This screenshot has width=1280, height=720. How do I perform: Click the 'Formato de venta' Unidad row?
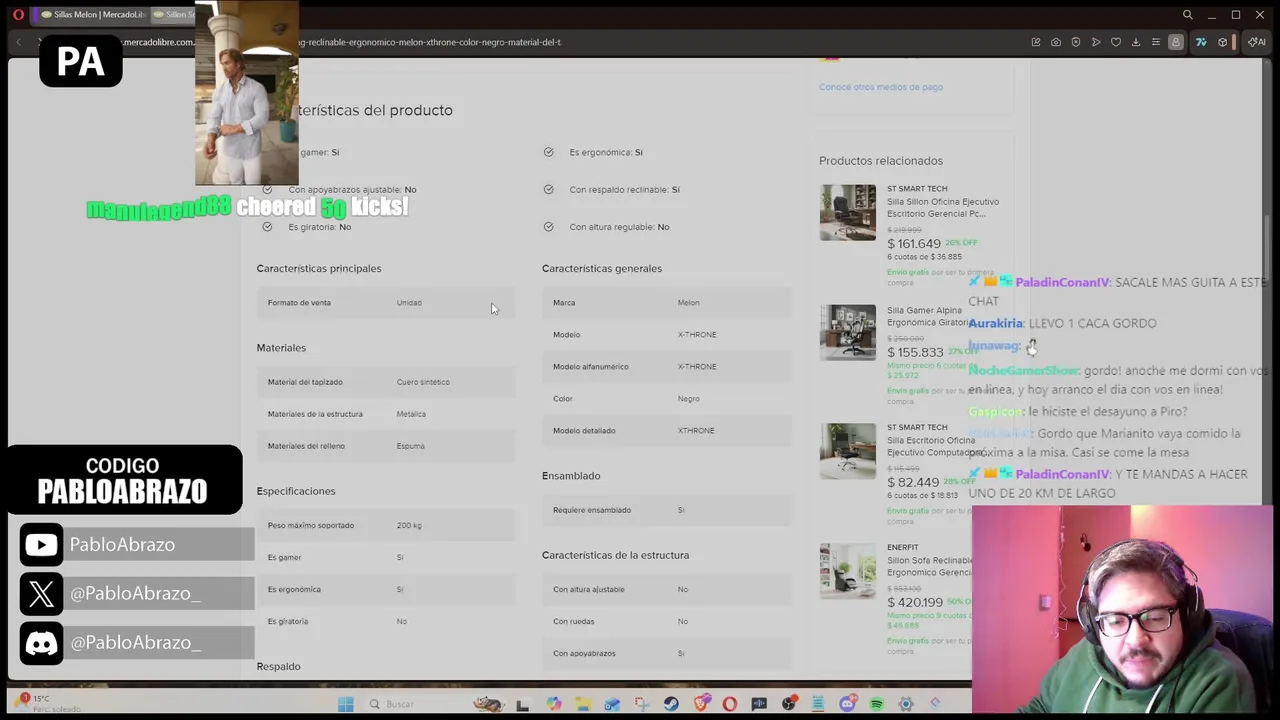click(x=385, y=303)
